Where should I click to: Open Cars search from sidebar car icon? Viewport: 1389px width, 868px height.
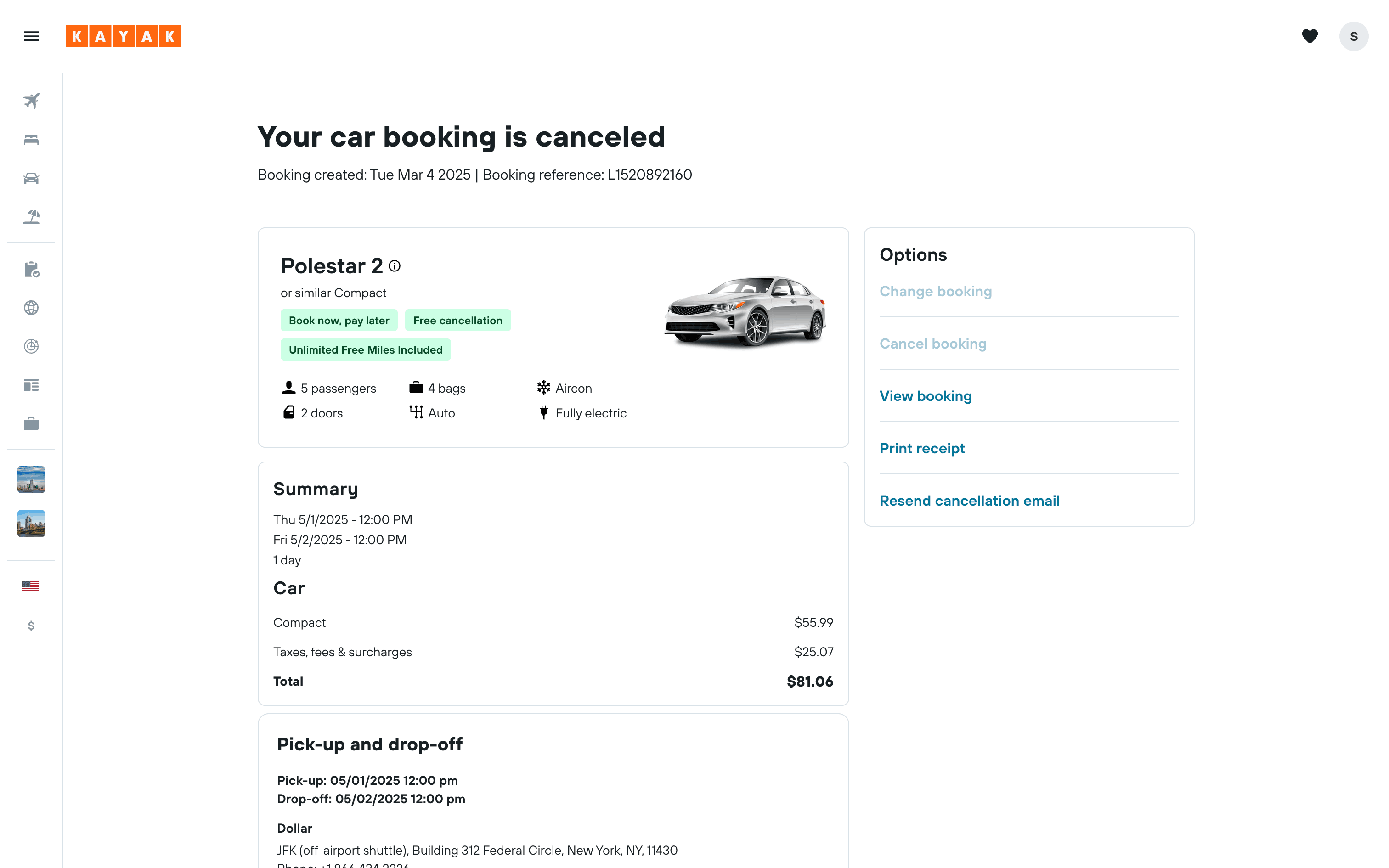pyautogui.click(x=31, y=178)
